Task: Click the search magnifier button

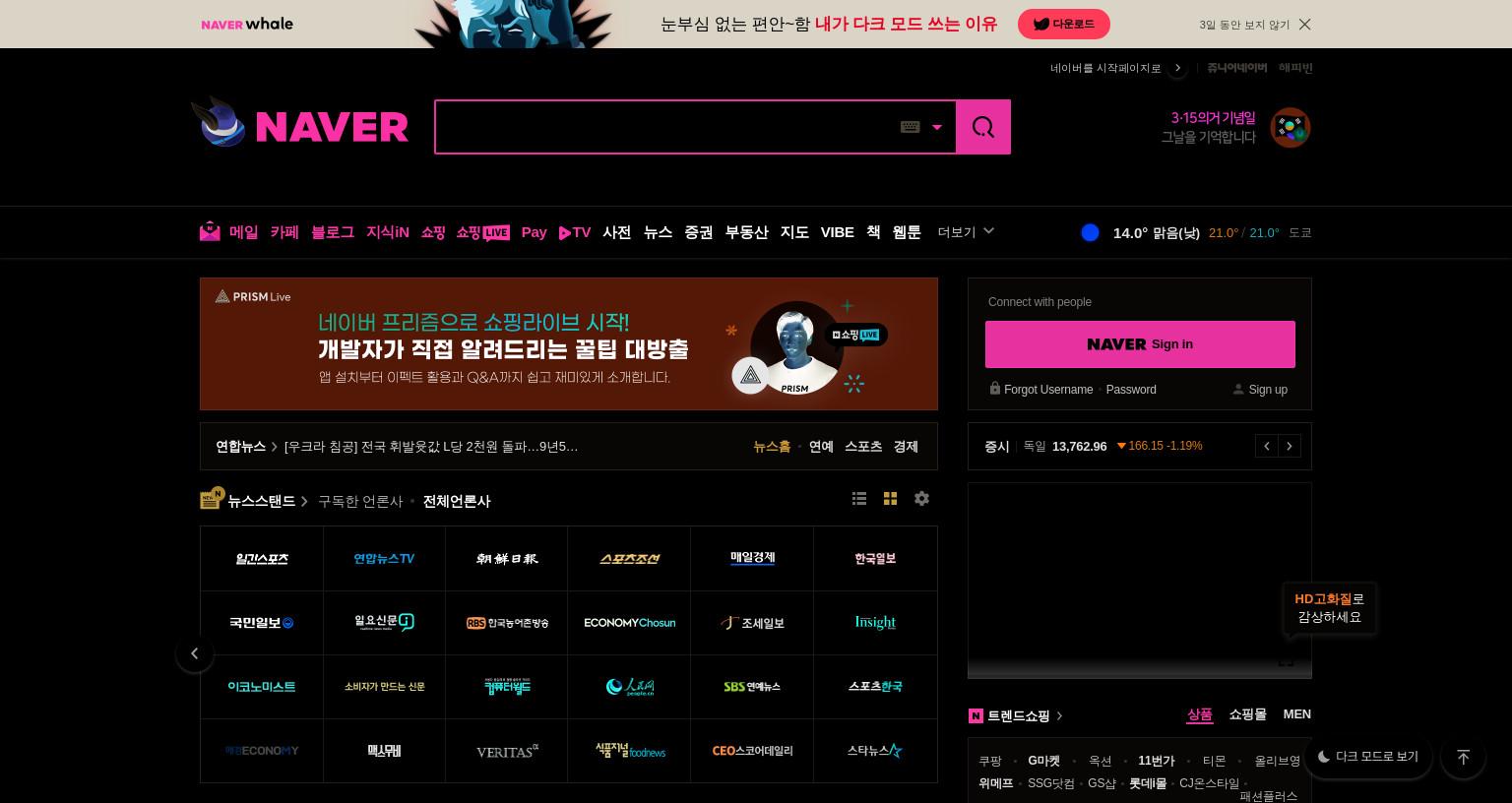Action: pyautogui.click(x=983, y=127)
